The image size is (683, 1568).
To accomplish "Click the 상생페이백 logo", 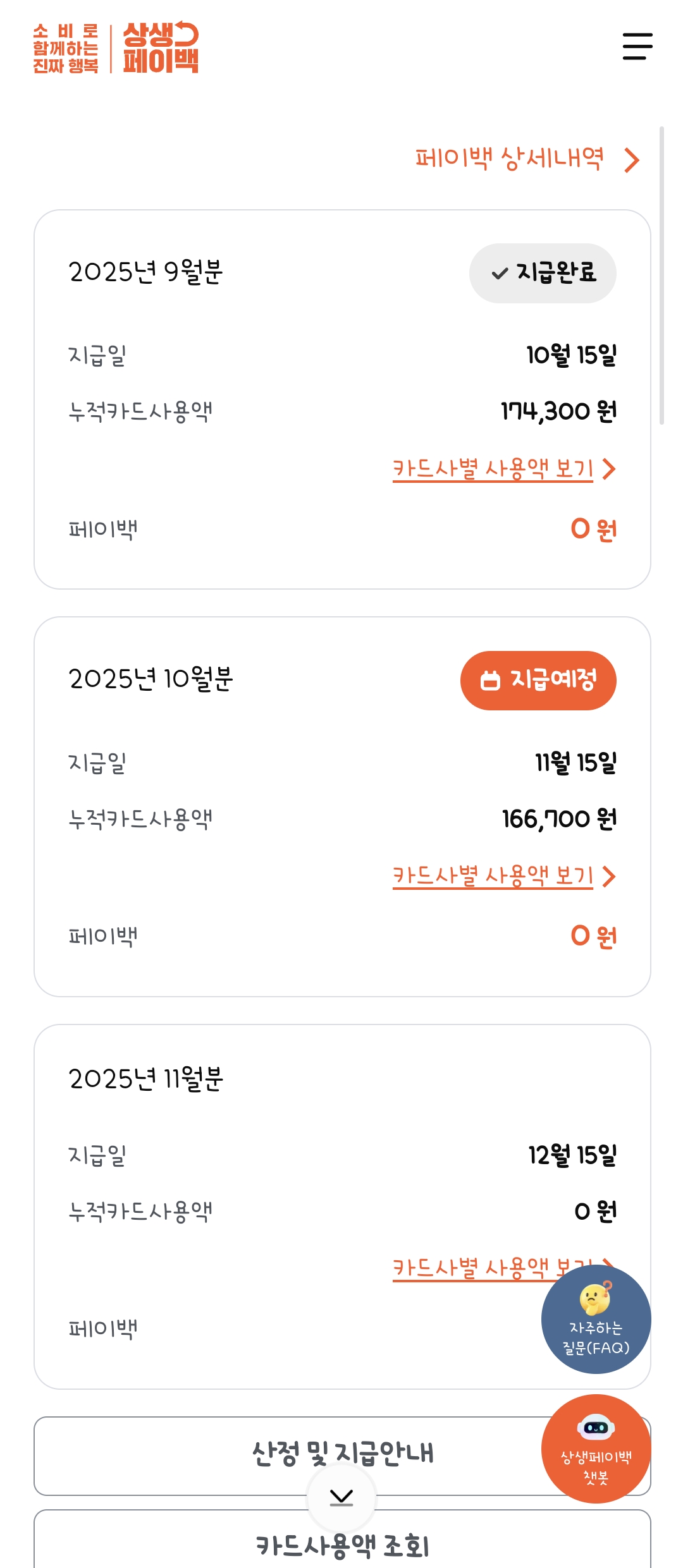I will tap(161, 48).
